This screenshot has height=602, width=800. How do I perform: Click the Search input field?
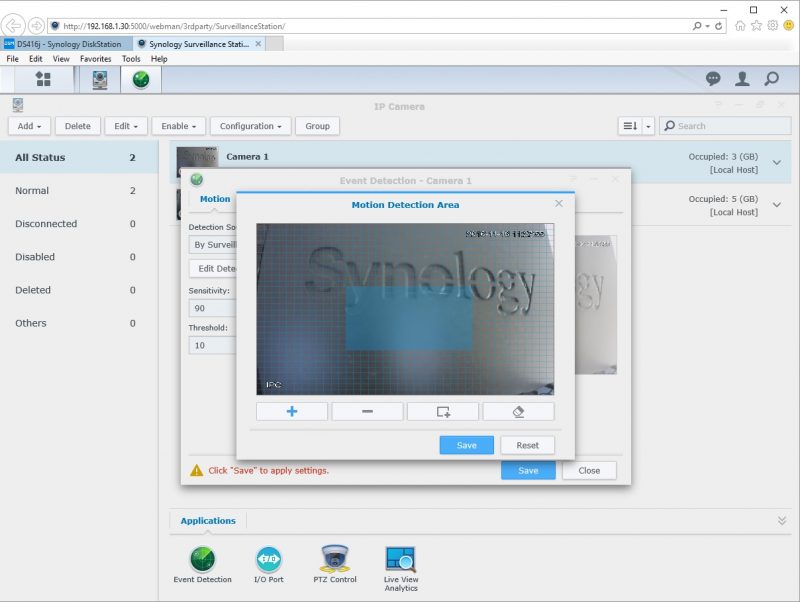(725, 126)
